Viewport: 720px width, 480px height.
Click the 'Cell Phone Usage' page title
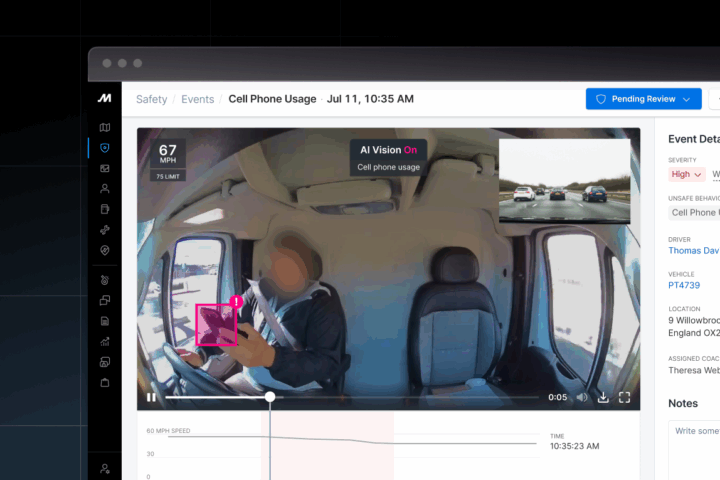coord(272,99)
